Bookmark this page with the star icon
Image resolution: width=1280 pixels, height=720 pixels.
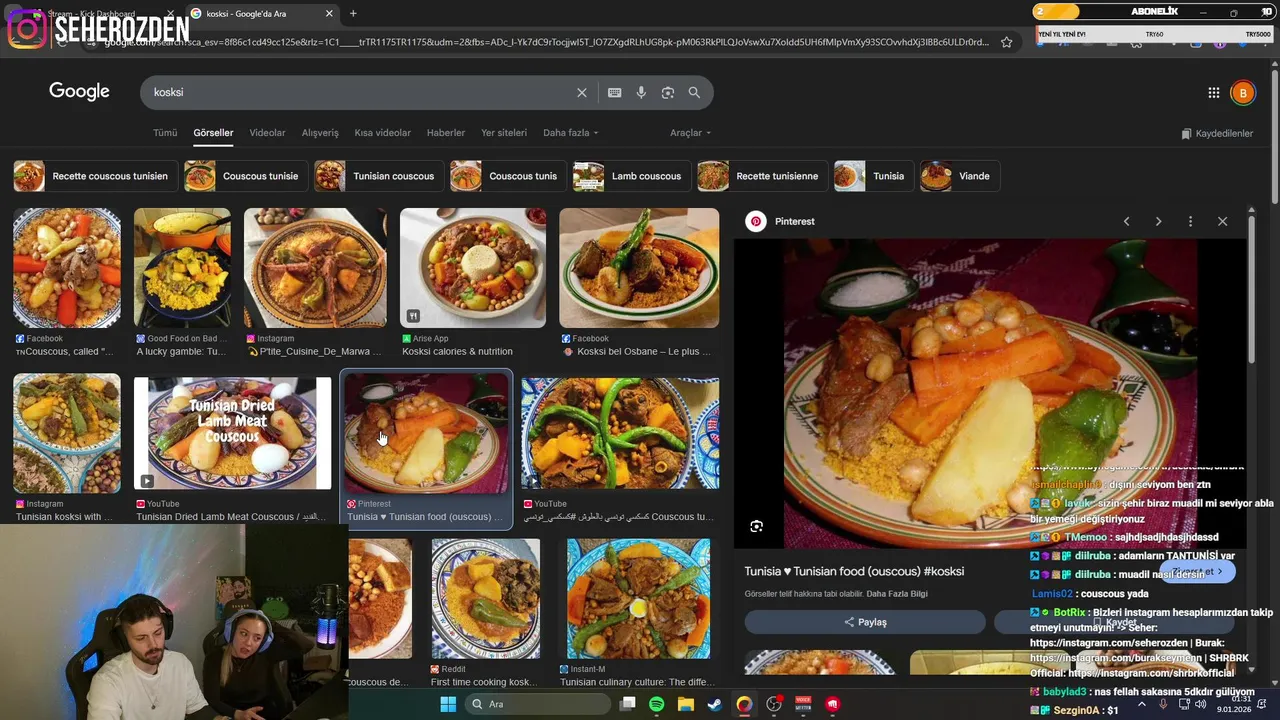pyautogui.click(x=1006, y=42)
